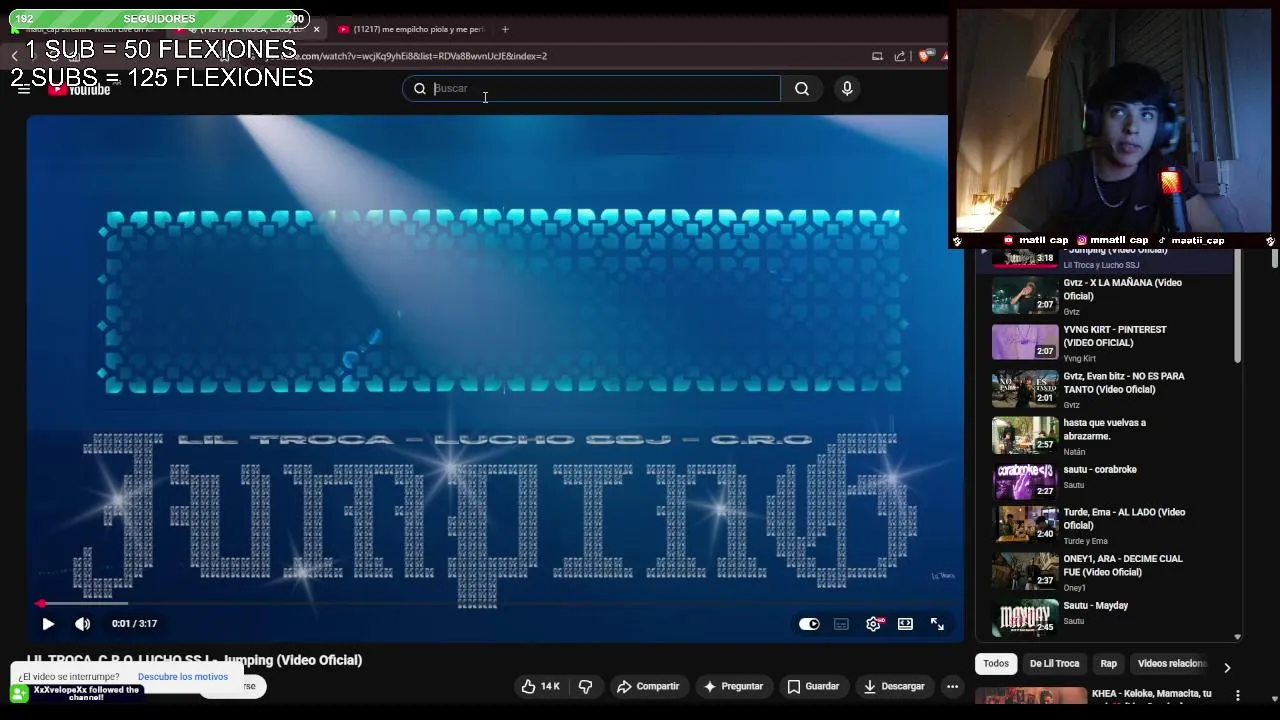
Task: Mute the video volume
Action: [83, 623]
